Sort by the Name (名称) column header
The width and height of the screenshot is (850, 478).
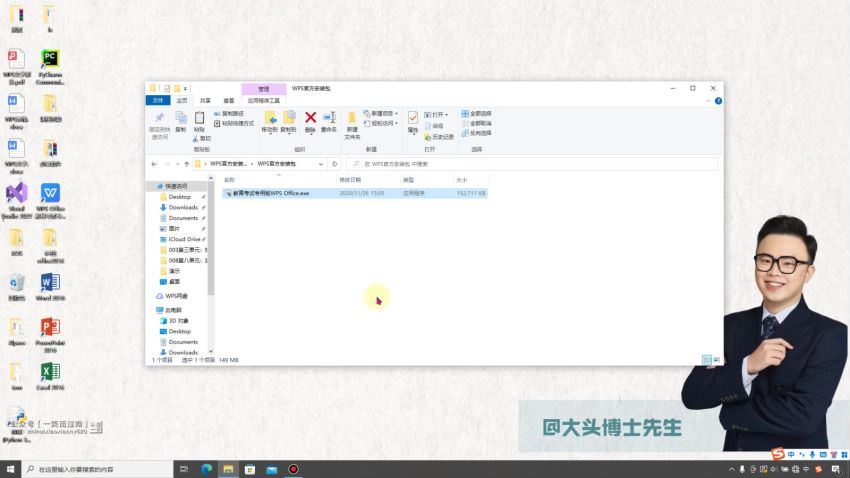229,179
